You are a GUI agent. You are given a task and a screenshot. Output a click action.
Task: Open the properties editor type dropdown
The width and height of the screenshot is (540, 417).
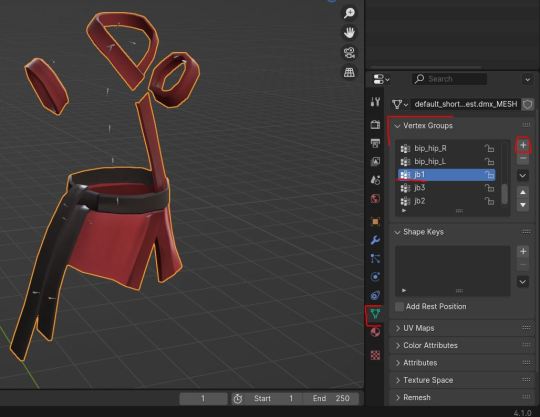click(381, 79)
